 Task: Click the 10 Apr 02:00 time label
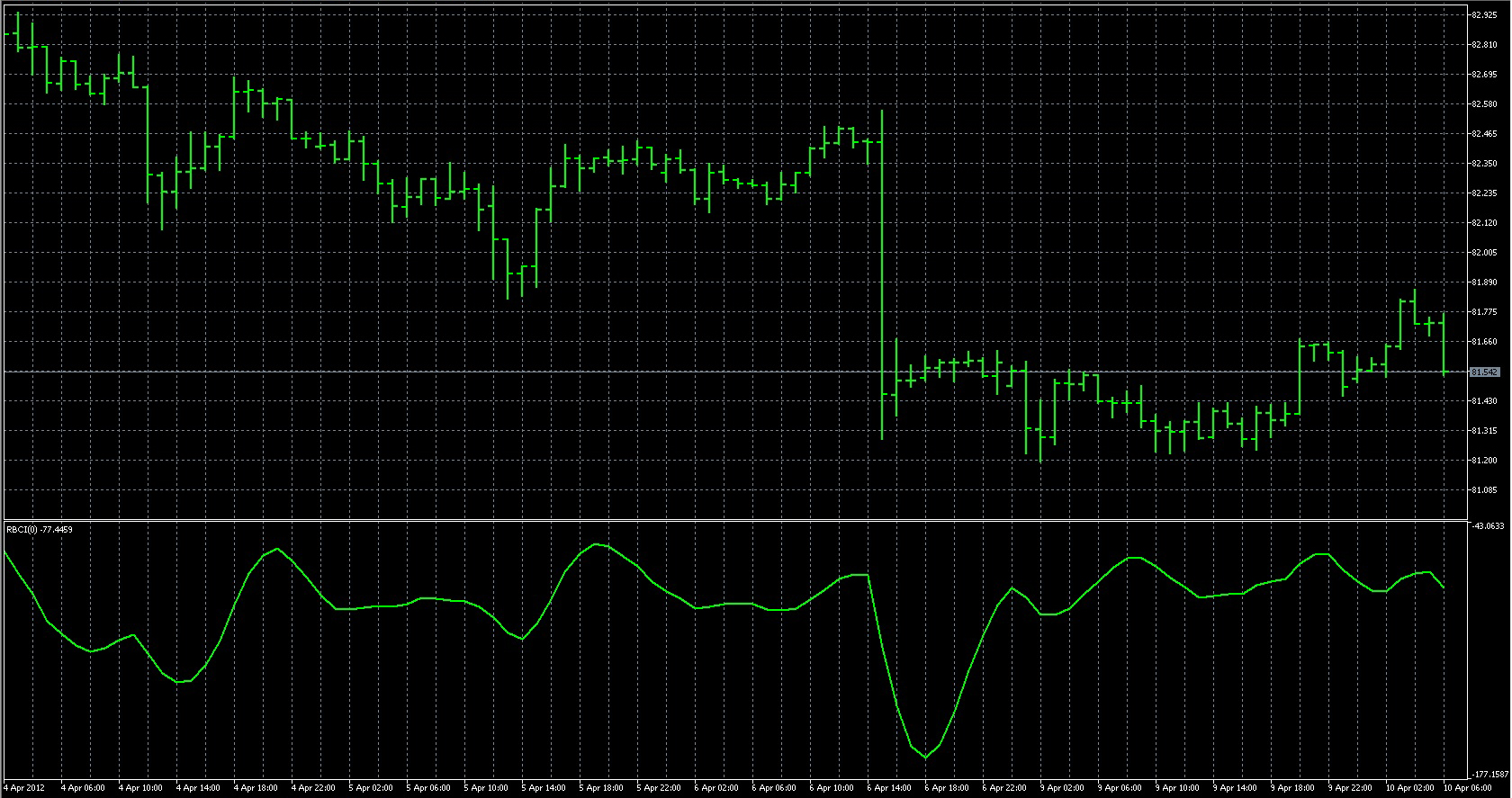[1410, 788]
